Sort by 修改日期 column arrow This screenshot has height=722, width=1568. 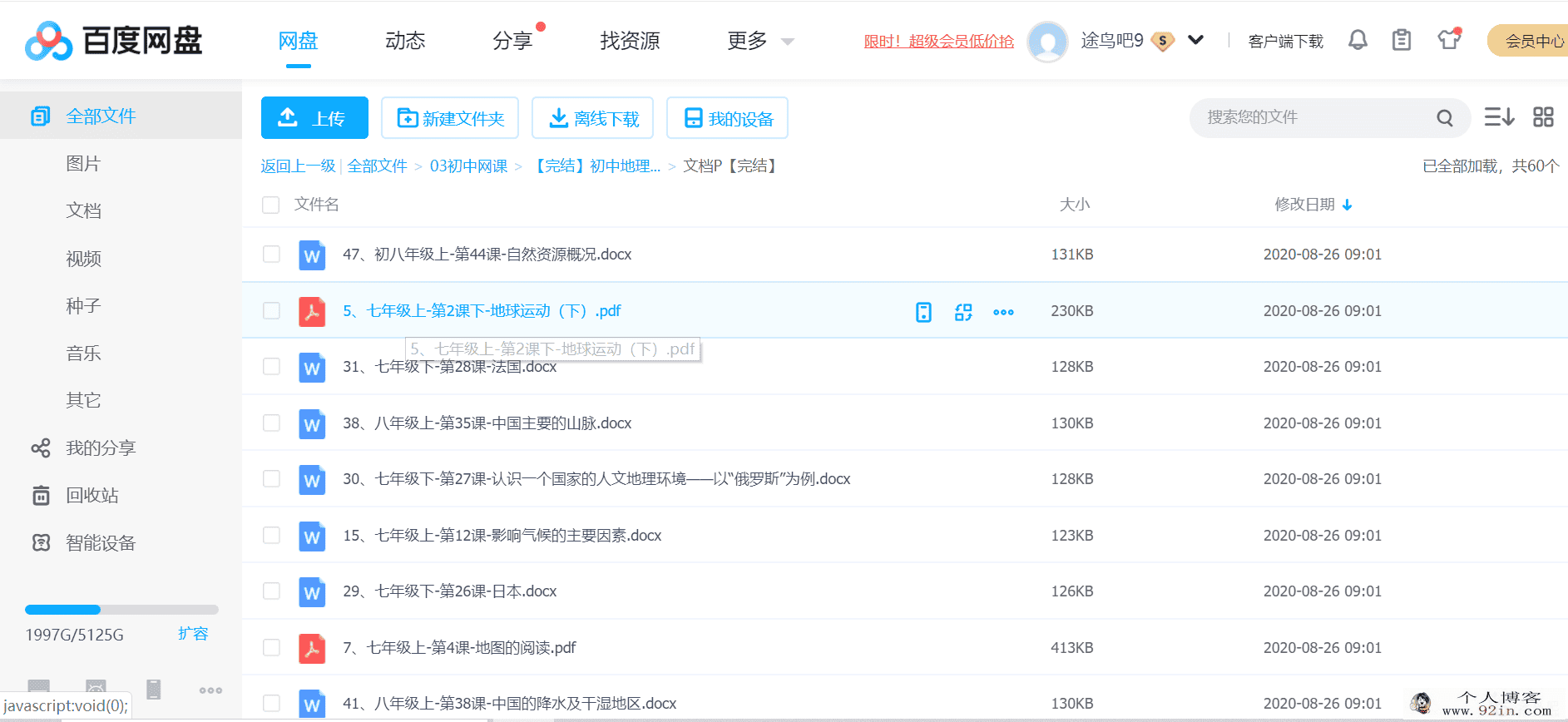[x=1347, y=205]
